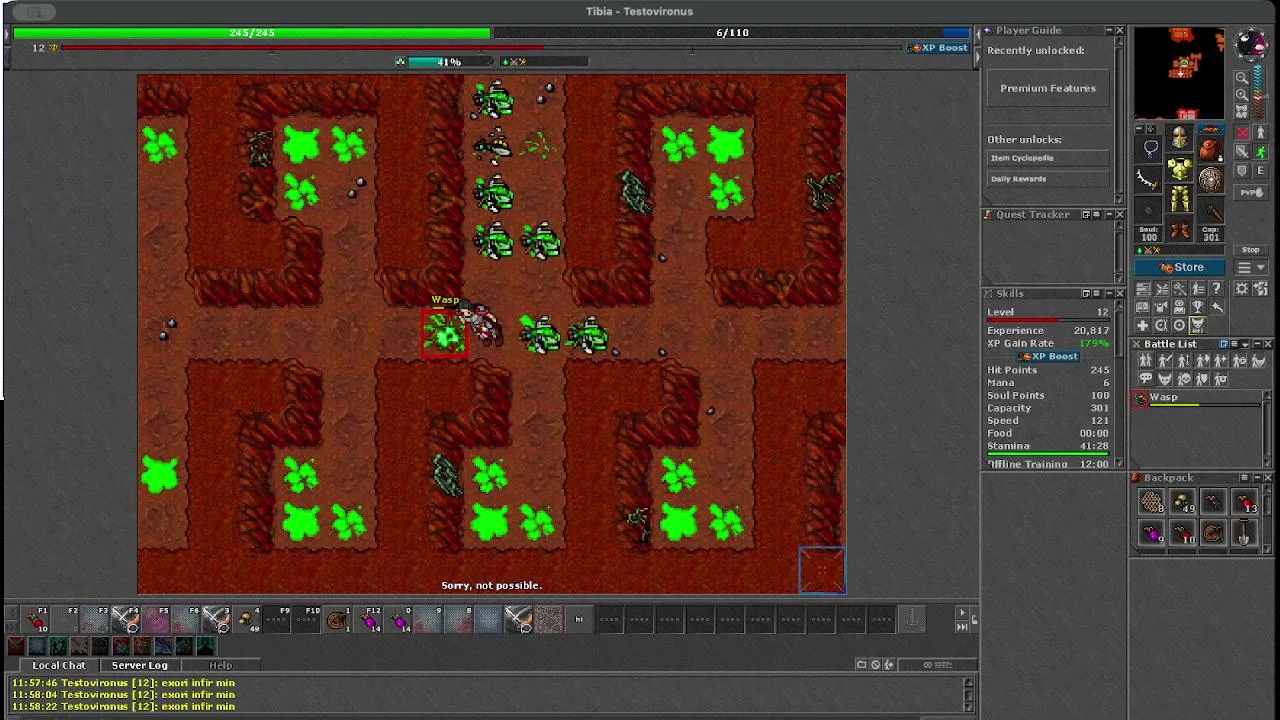Select the stack of 49 in Backpack
Viewport: 1280px width, 720px height.
coord(1182,501)
